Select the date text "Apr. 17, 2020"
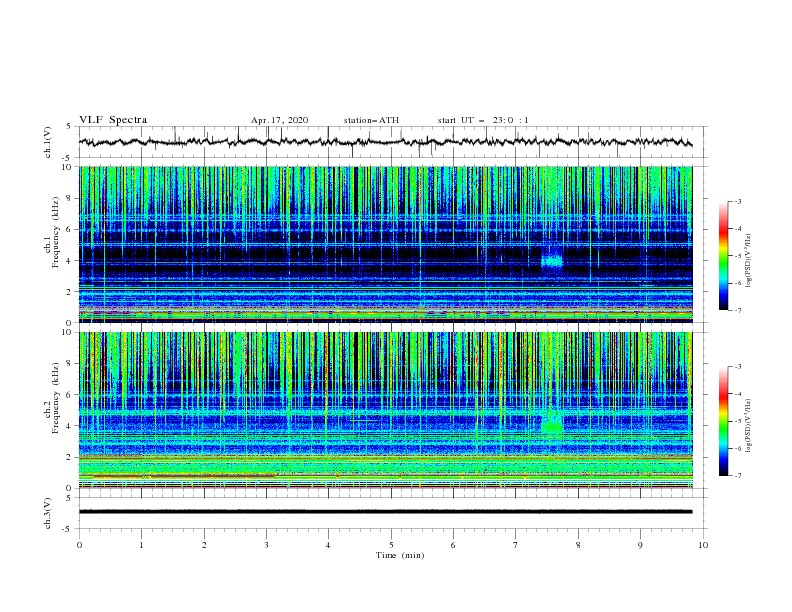The height and width of the screenshot is (612, 792). [x=279, y=120]
